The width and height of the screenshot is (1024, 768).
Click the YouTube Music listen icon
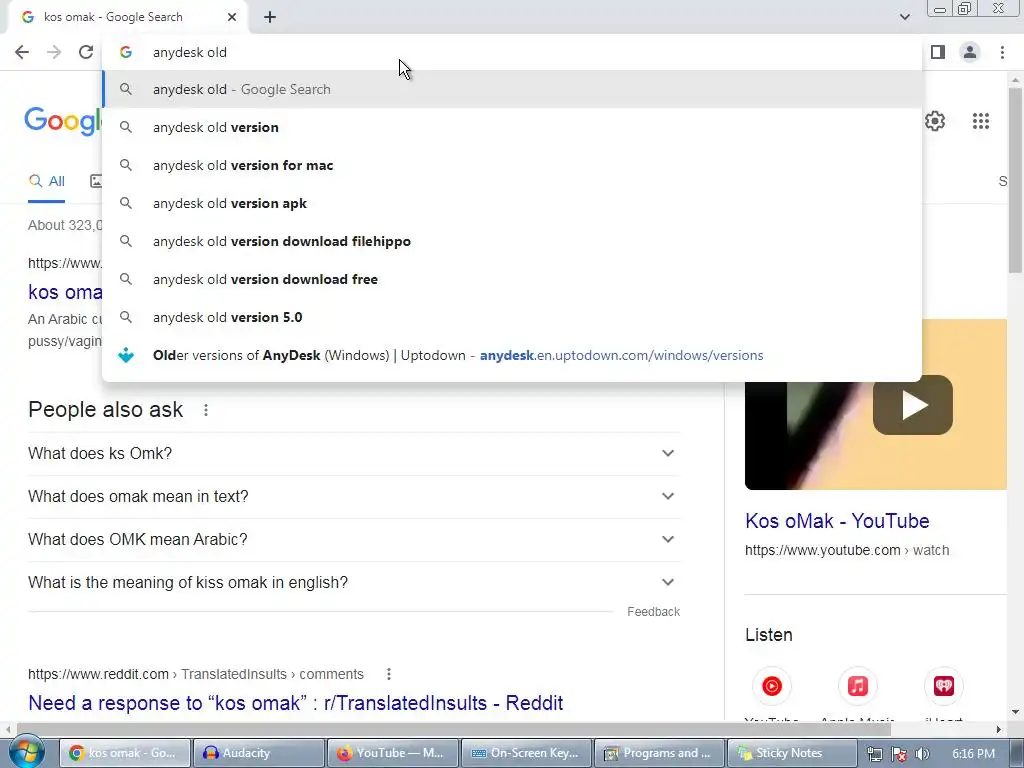click(x=771, y=686)
